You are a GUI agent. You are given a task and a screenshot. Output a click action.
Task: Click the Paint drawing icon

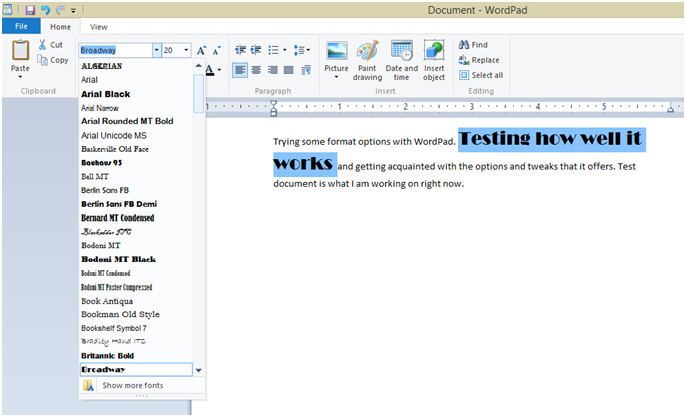pyautogui.click(x=367, y=60)
